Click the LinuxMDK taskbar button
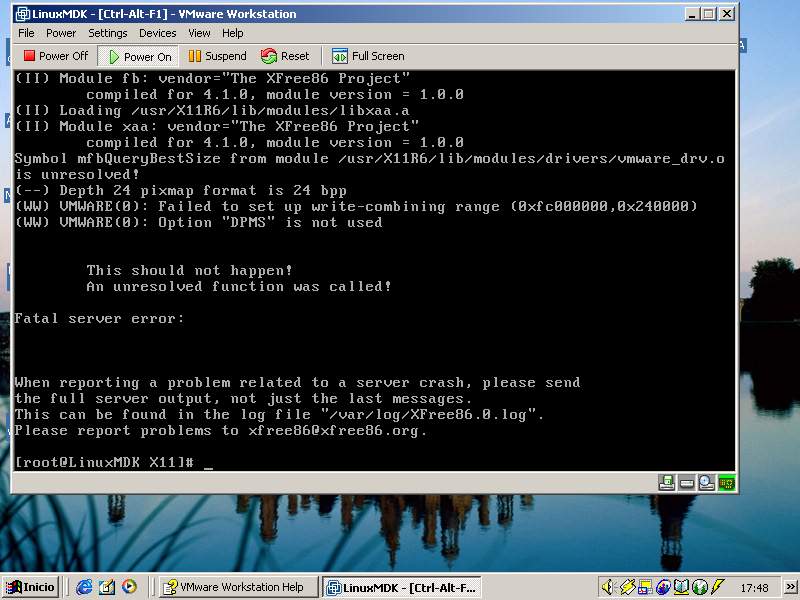The height and width of the screenshot is (600, 800). 402,587
